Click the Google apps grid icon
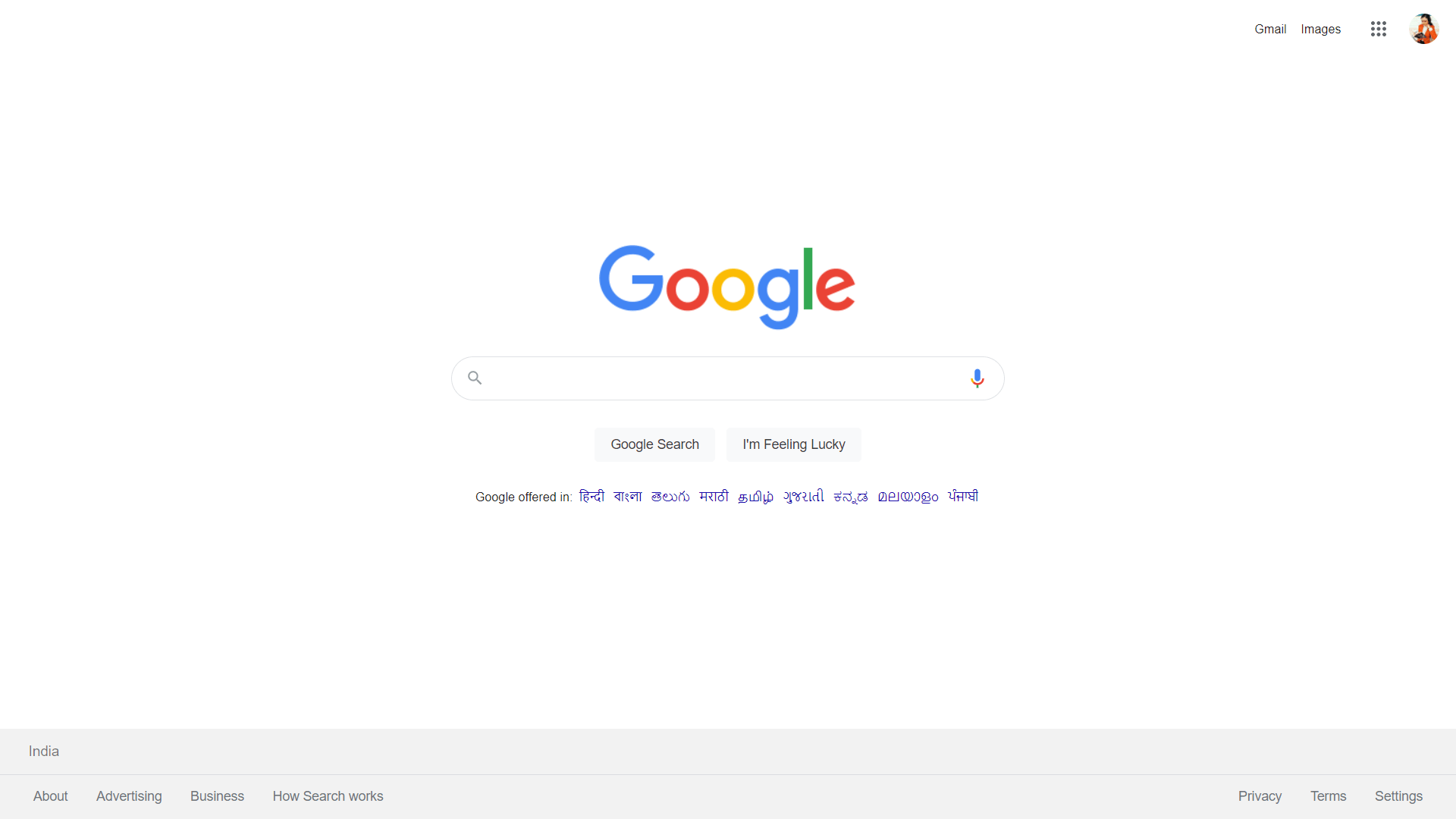Screen dimensions: 1456x819 pos(1378,28)
